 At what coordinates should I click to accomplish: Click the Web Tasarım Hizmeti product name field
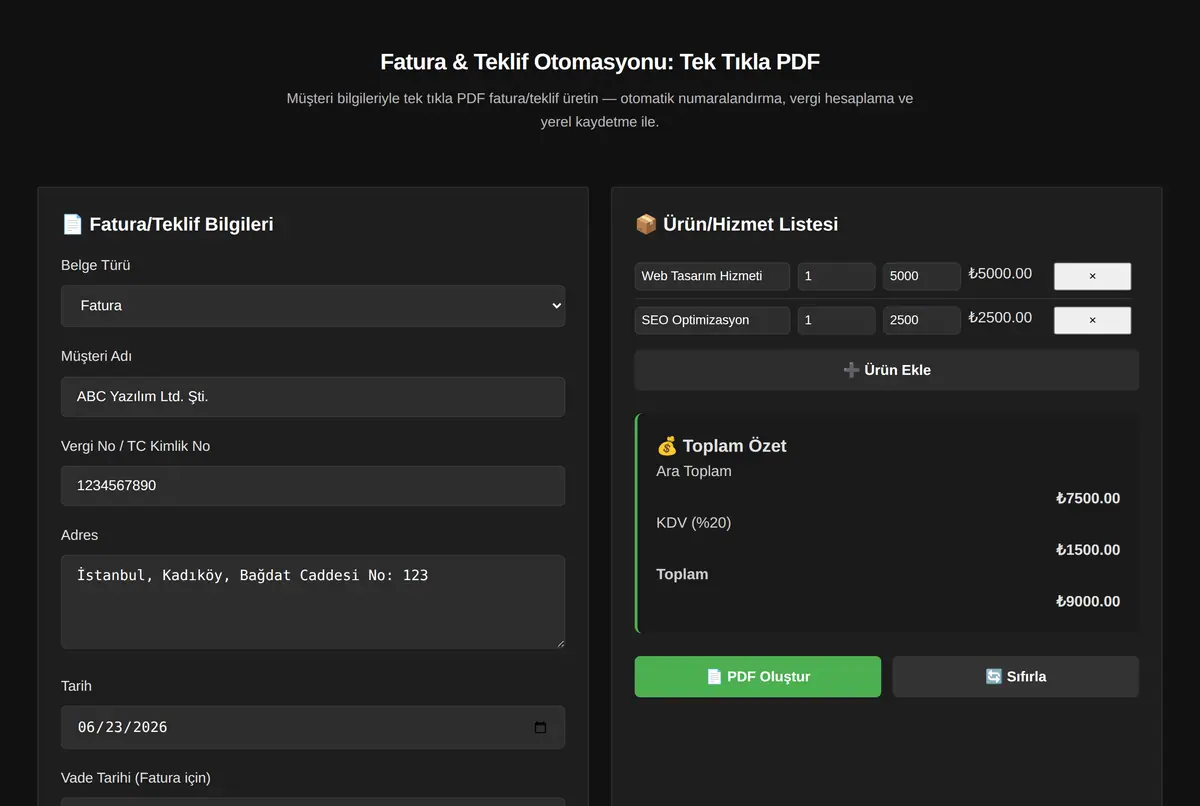pos(712,276)
